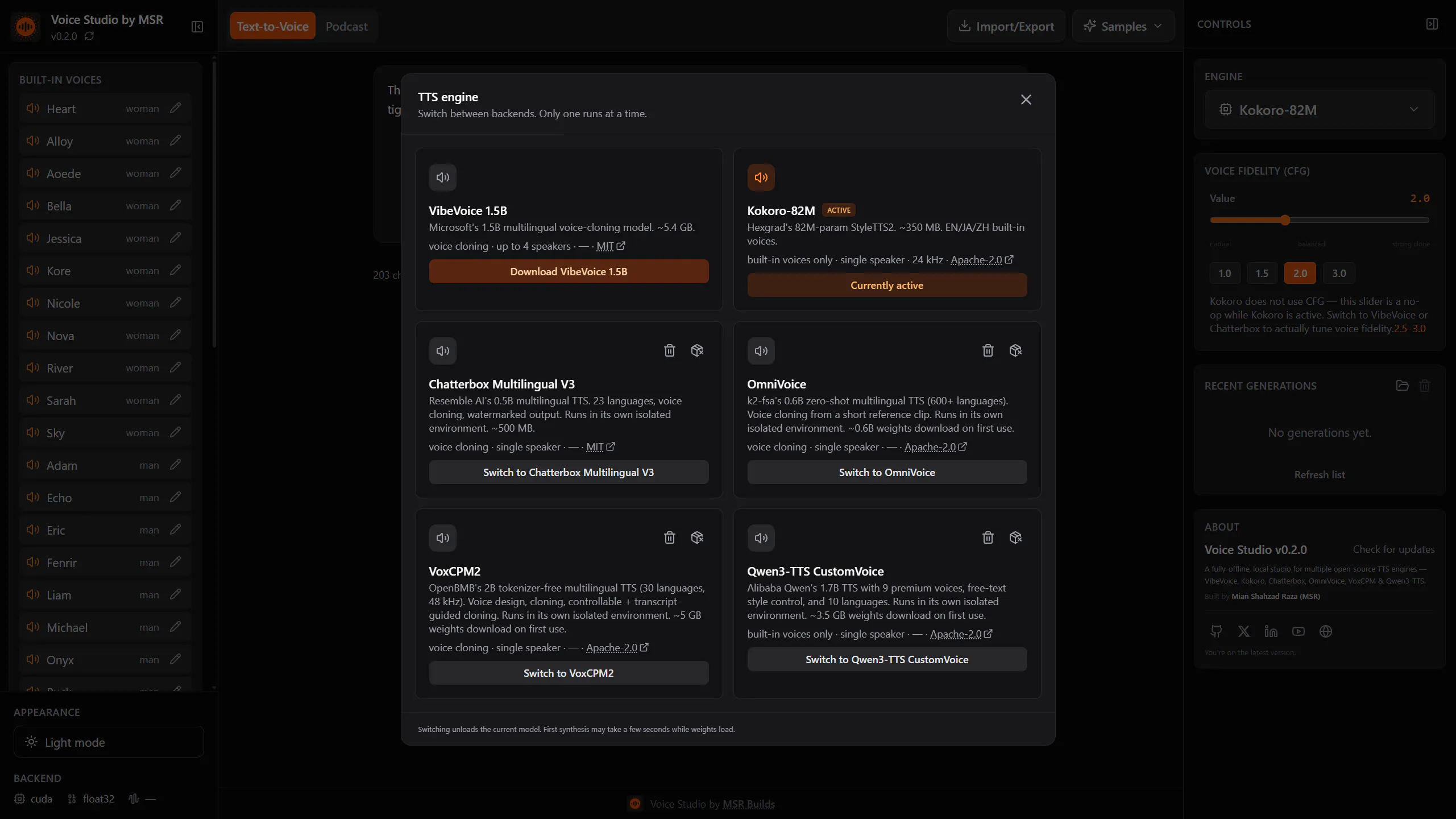Select the Nova voice row
Image resolution: width=1456 pixels, height=819 pixels.
[x=106, y=336]
